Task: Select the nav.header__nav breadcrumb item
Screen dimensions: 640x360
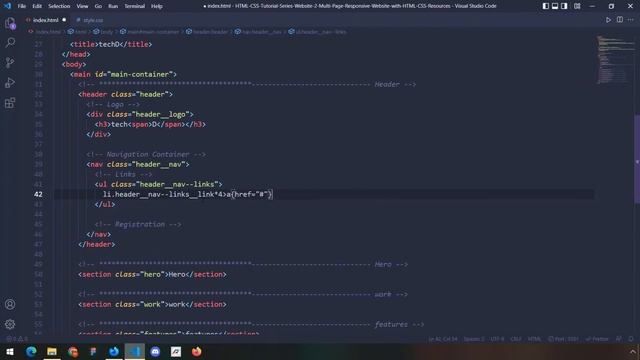Action: coord(258,31)
